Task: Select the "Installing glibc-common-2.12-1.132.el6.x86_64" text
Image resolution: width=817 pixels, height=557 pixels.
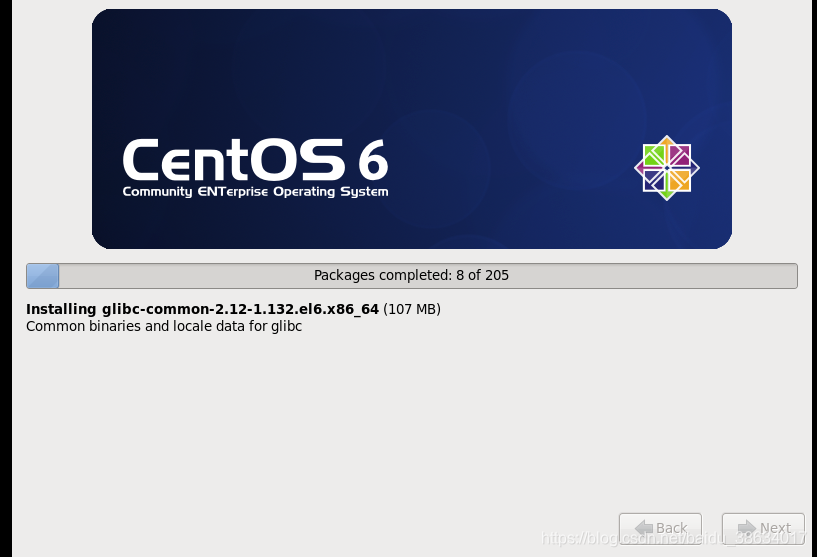Action: point(202,309)
